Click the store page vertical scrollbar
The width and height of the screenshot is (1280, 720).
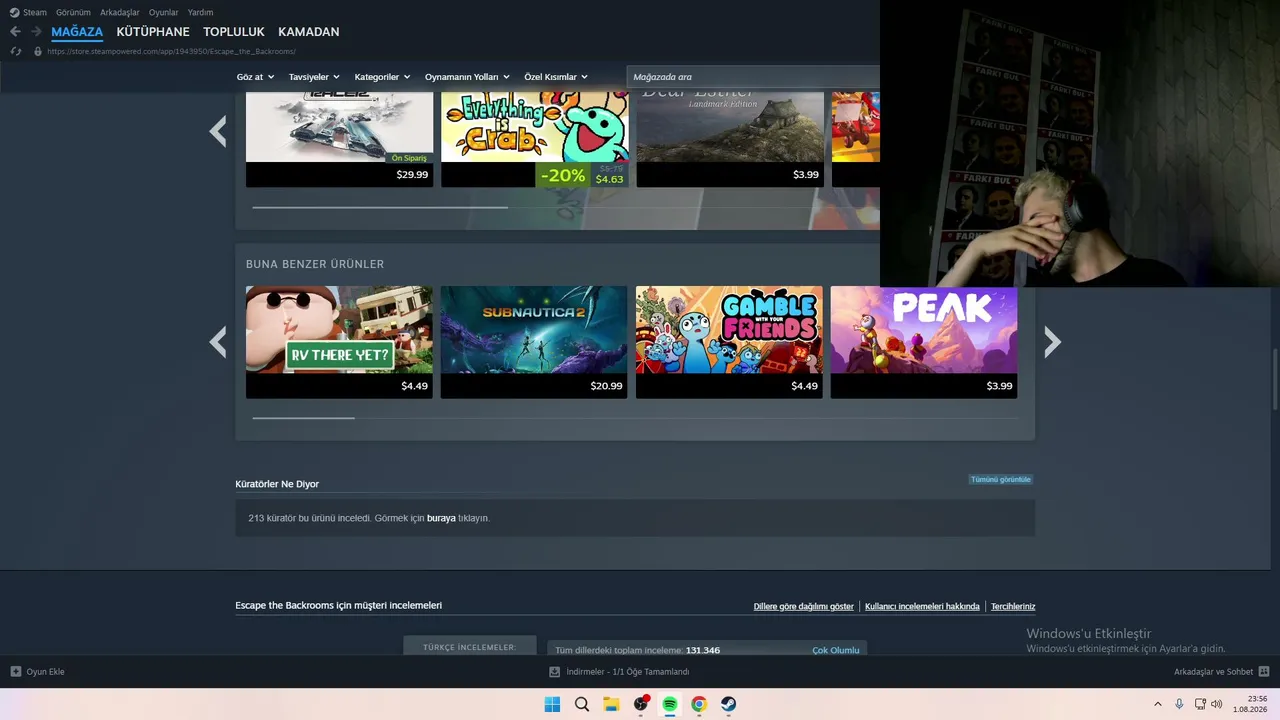pyautogui.click(x=1275, y=380)
